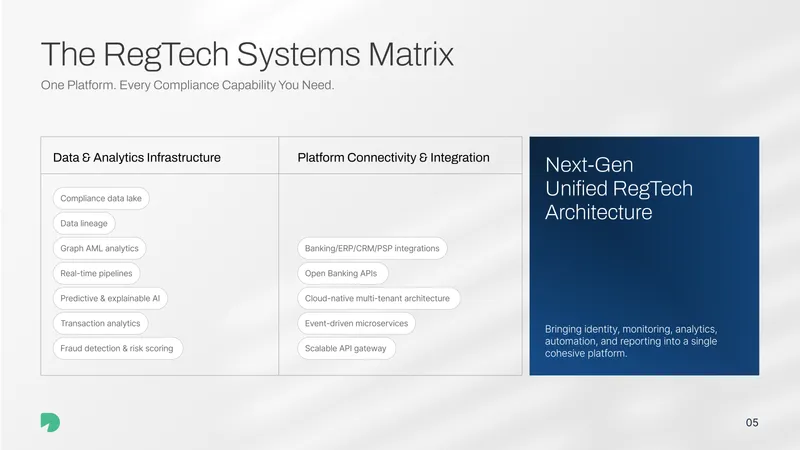Pick the Real-time pipelines pill
Screen dimensions: 800x450
[96, 273]
